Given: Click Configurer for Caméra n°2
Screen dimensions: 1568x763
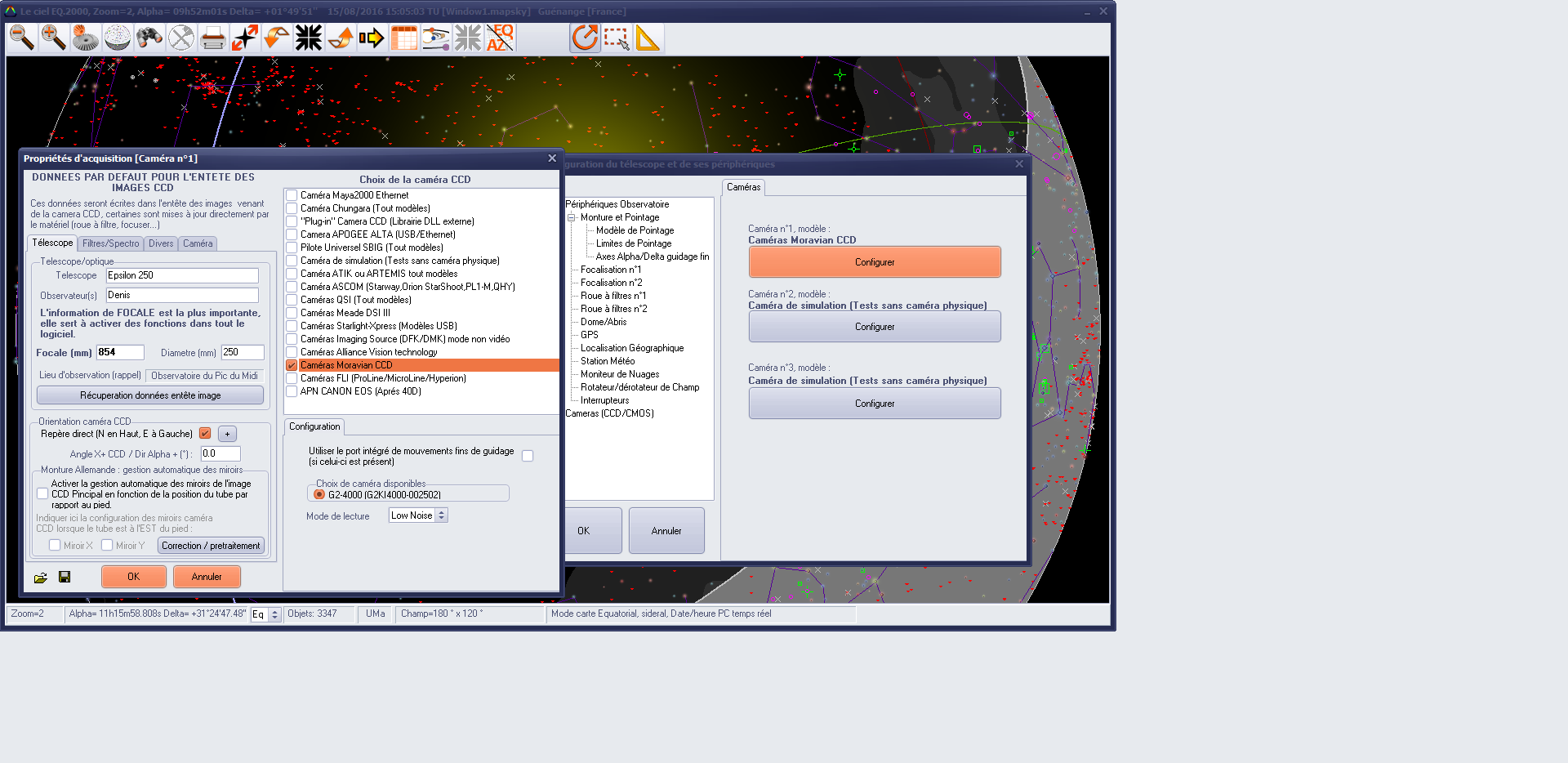Looking at the screenshot, I should [x=874, y=327].
